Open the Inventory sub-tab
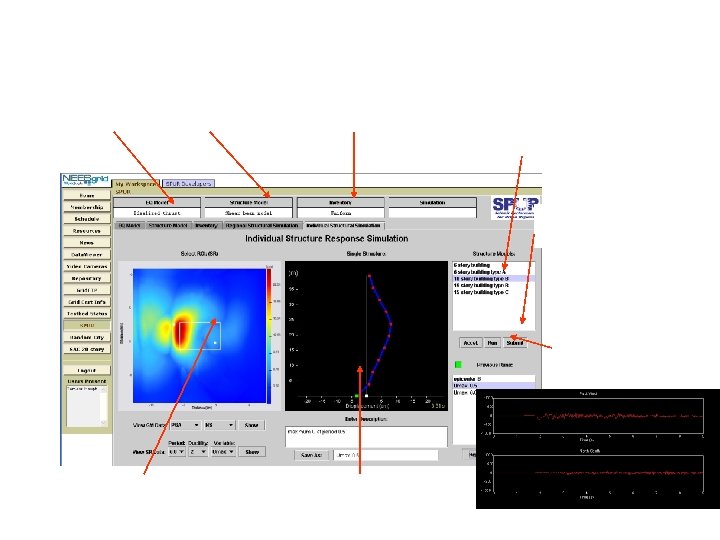720x540 pixels. [x=206, y=225]
